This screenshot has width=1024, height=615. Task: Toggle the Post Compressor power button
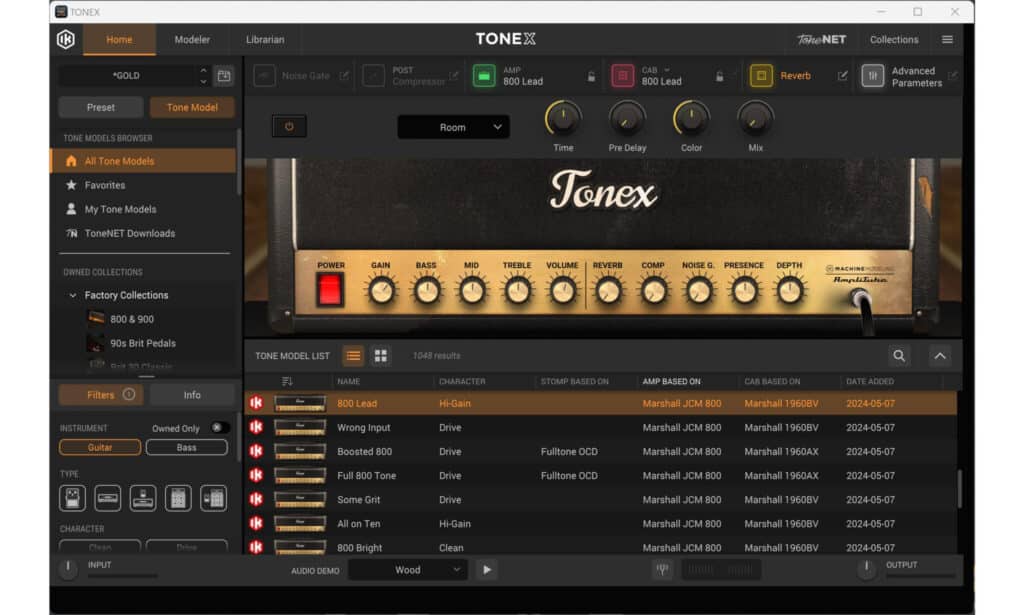click(374, 76)
